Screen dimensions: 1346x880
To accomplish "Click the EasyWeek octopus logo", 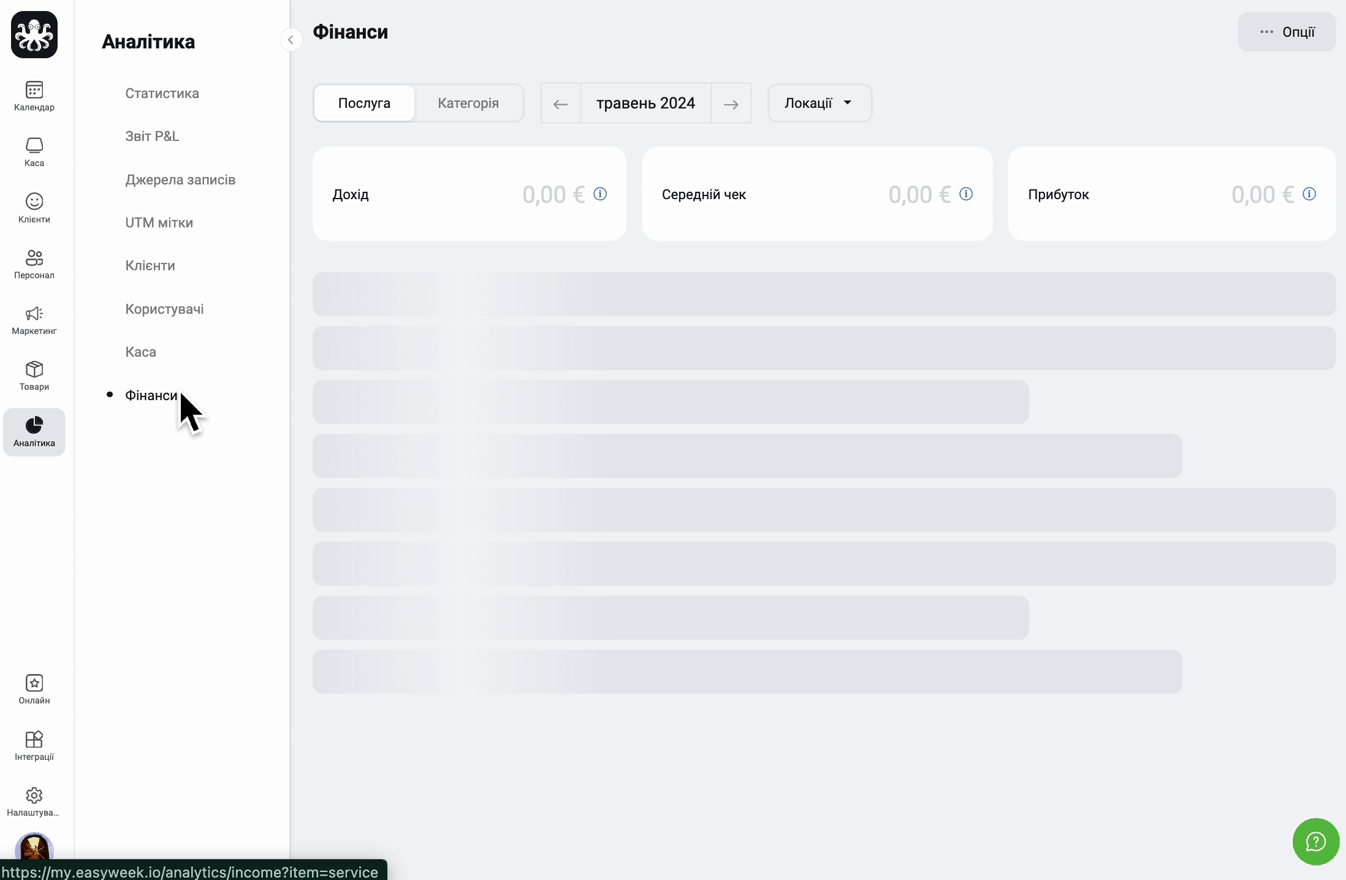I will (x=34, y=35).
